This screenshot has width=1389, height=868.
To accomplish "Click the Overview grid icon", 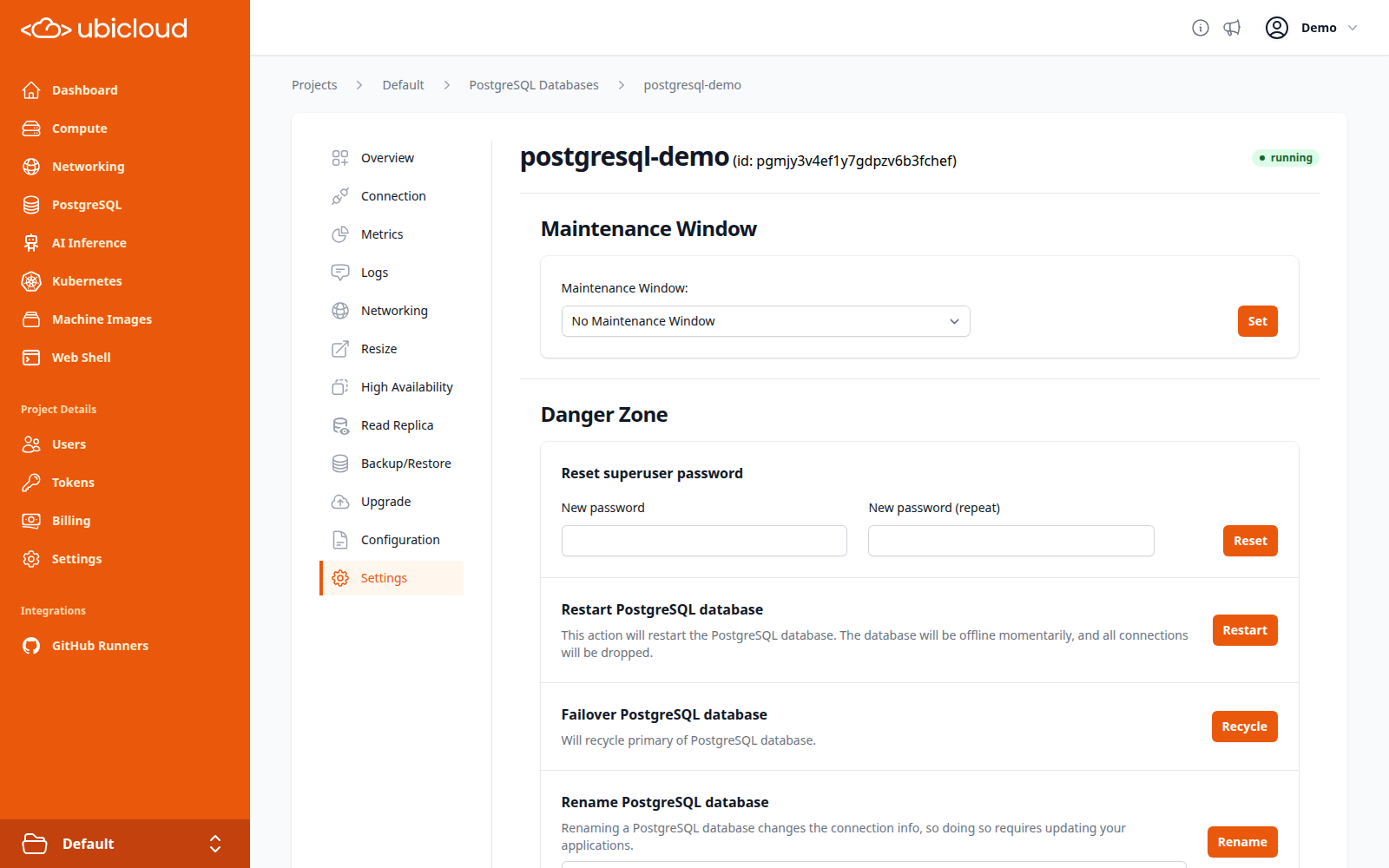I will (340, 158).
